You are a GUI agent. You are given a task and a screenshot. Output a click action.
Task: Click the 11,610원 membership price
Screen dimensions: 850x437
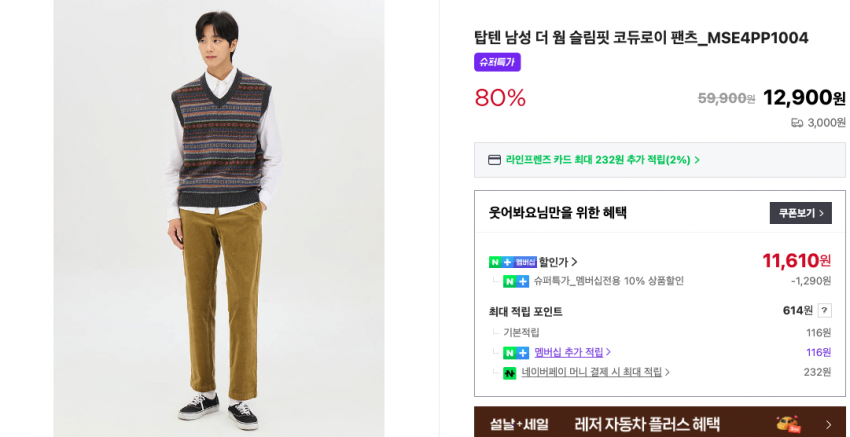click(796, 261)
